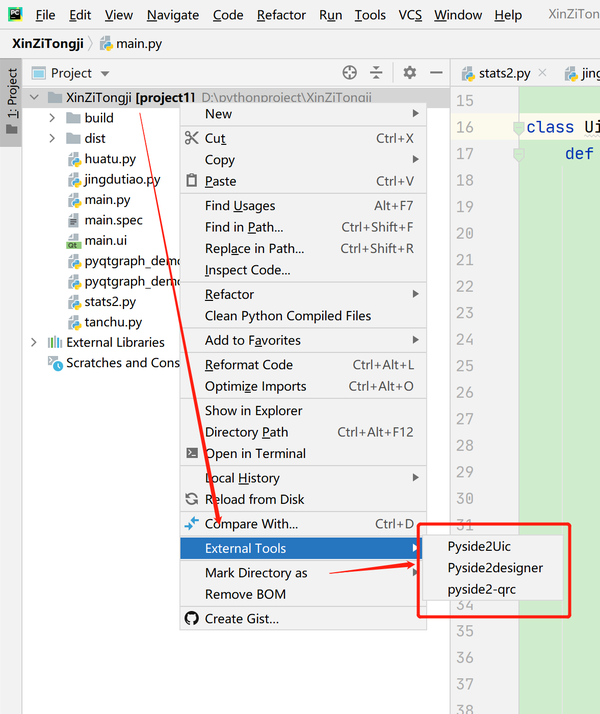600x714 pixels.
Task: Select Pyside2designer from External Tools submenu
Action: [495, 568]
